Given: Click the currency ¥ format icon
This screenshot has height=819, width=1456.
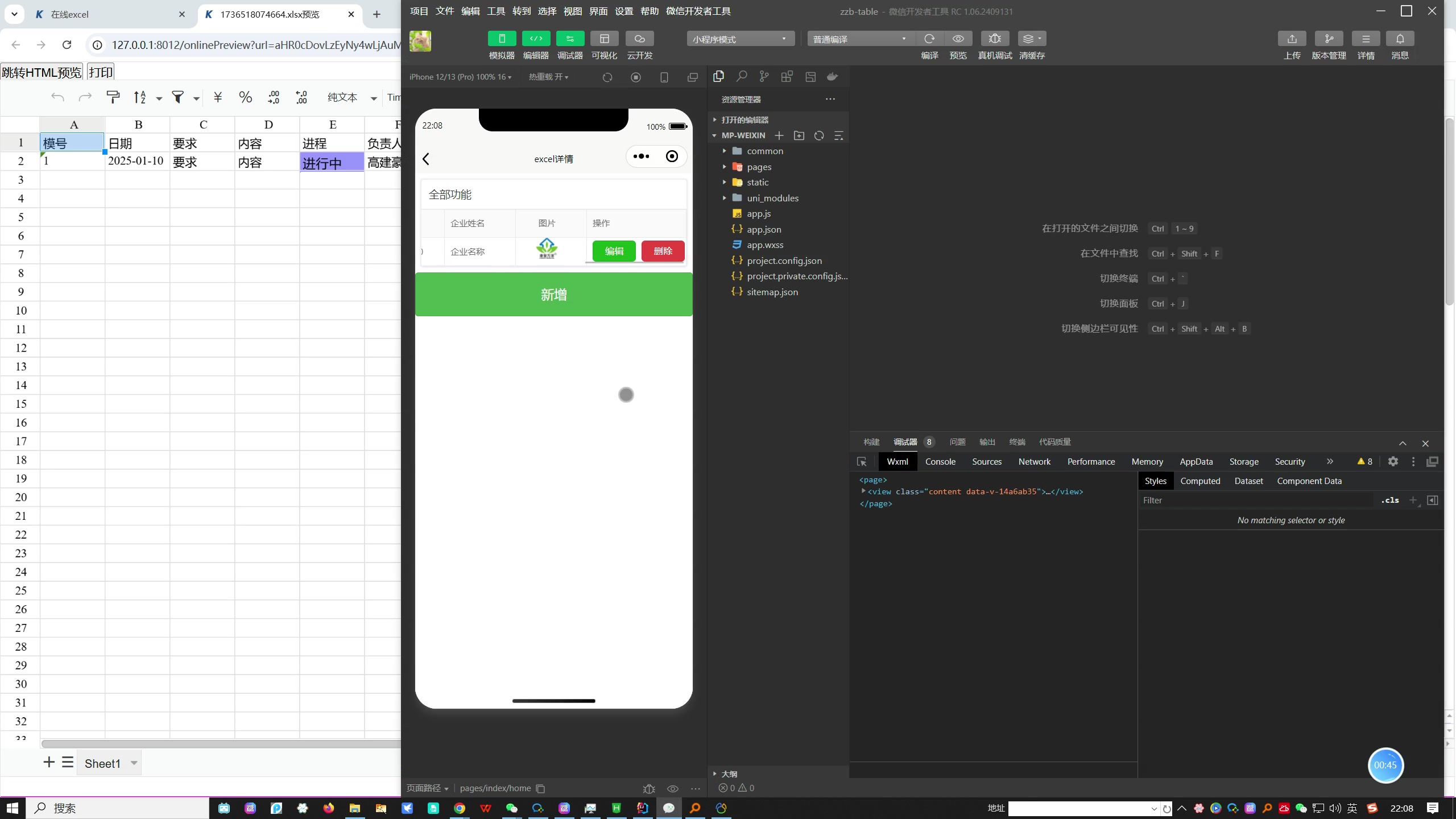Looking at the screenshot, I should click(217, 97).
